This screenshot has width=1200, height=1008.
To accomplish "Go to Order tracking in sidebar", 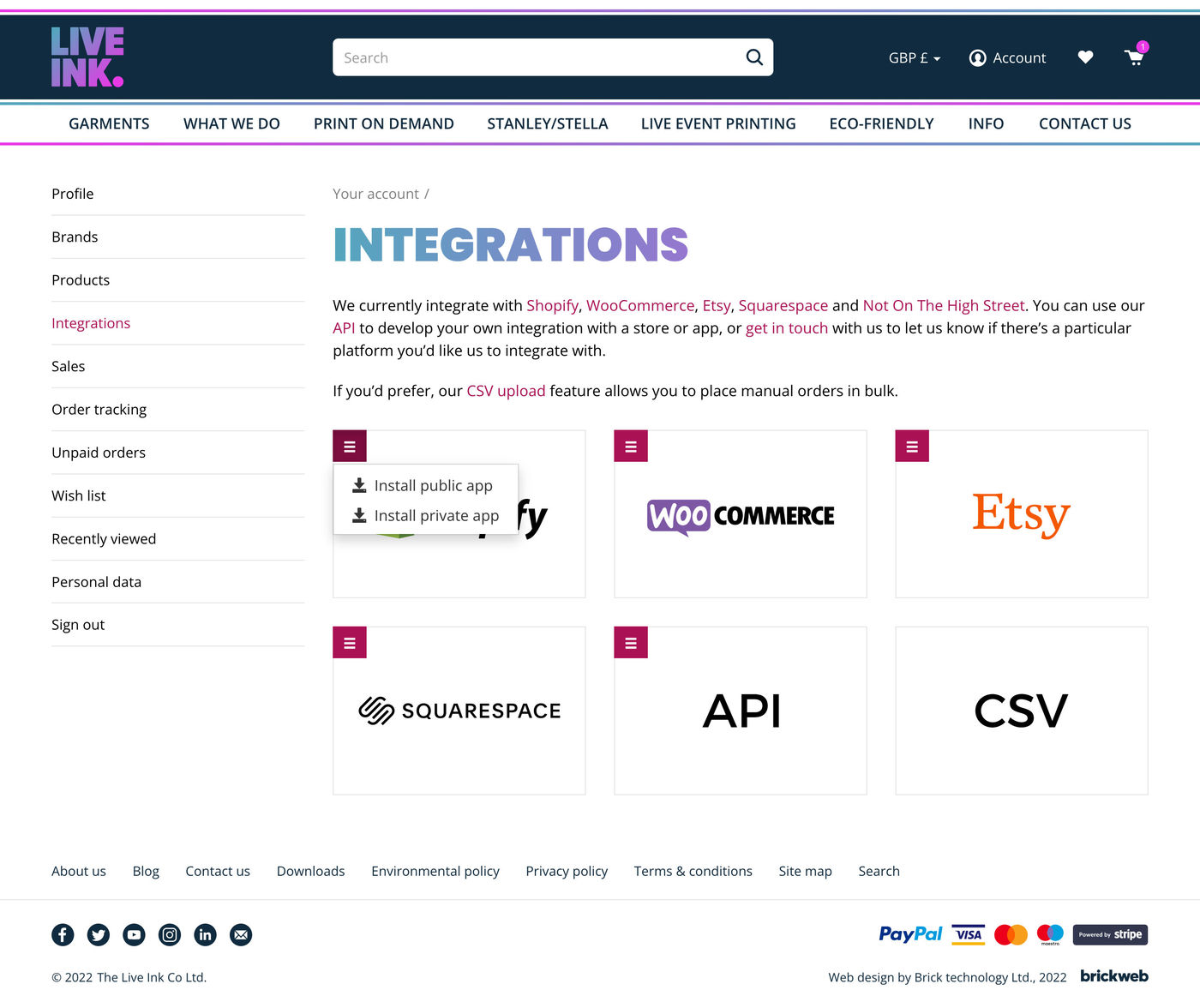I will click(99, 410).
